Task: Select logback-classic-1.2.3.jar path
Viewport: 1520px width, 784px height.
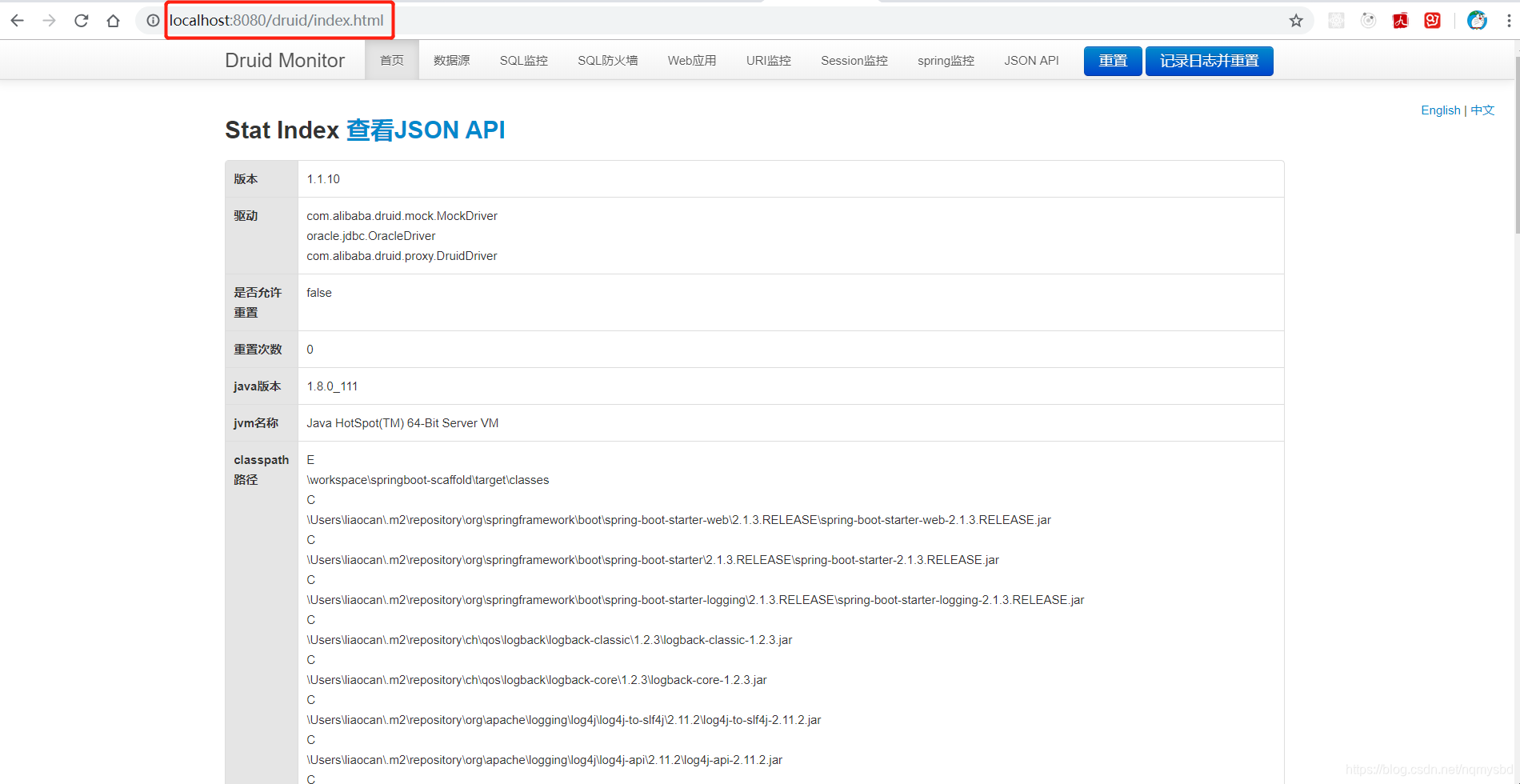Action: pos(550,640)
